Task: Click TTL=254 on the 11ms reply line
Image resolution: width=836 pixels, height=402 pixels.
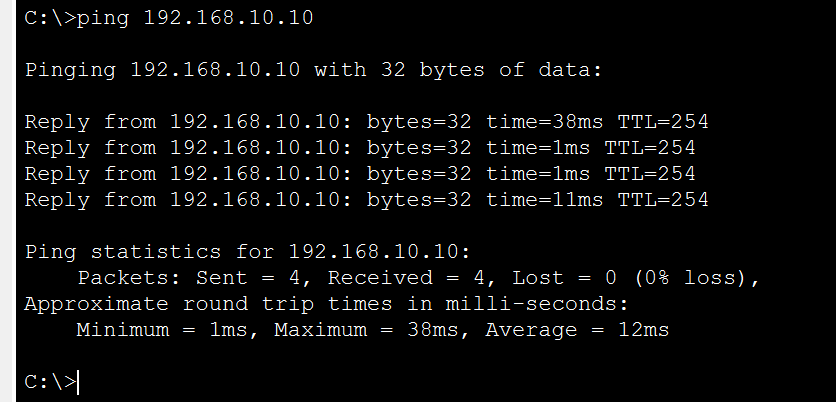Action: [x=663, y=199]
